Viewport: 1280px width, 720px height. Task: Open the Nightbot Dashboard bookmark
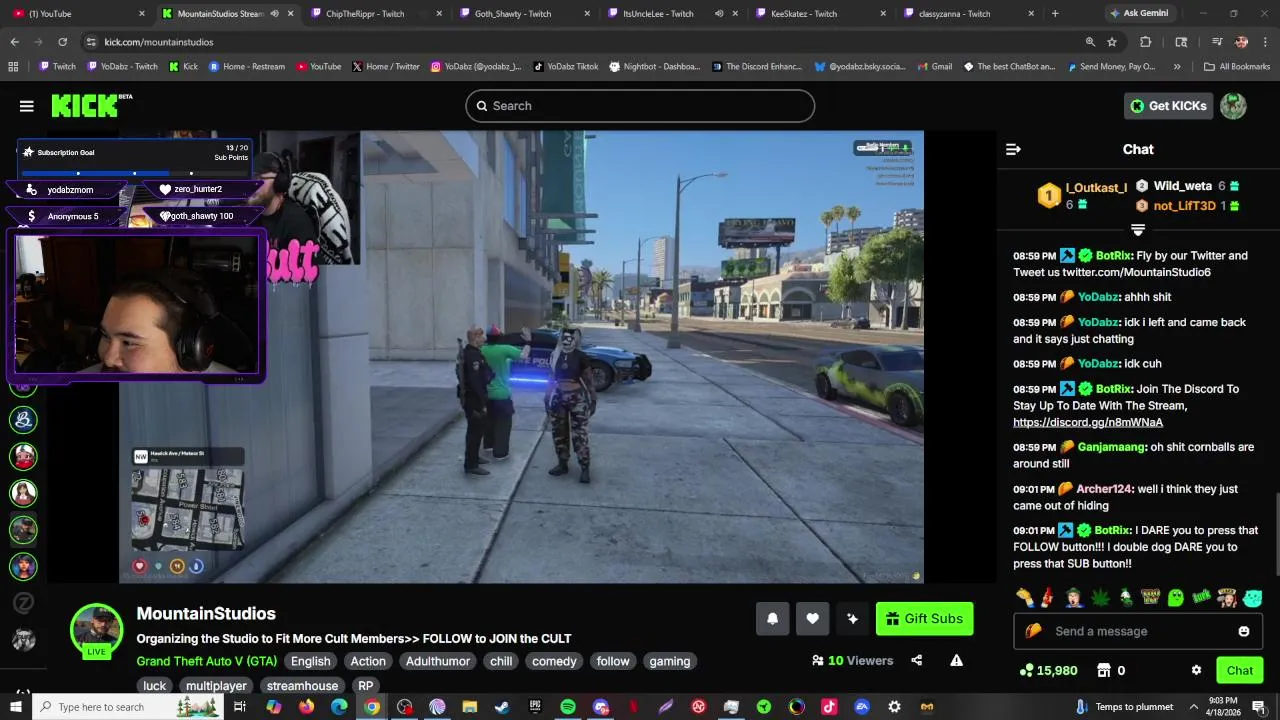click(654, 67)
